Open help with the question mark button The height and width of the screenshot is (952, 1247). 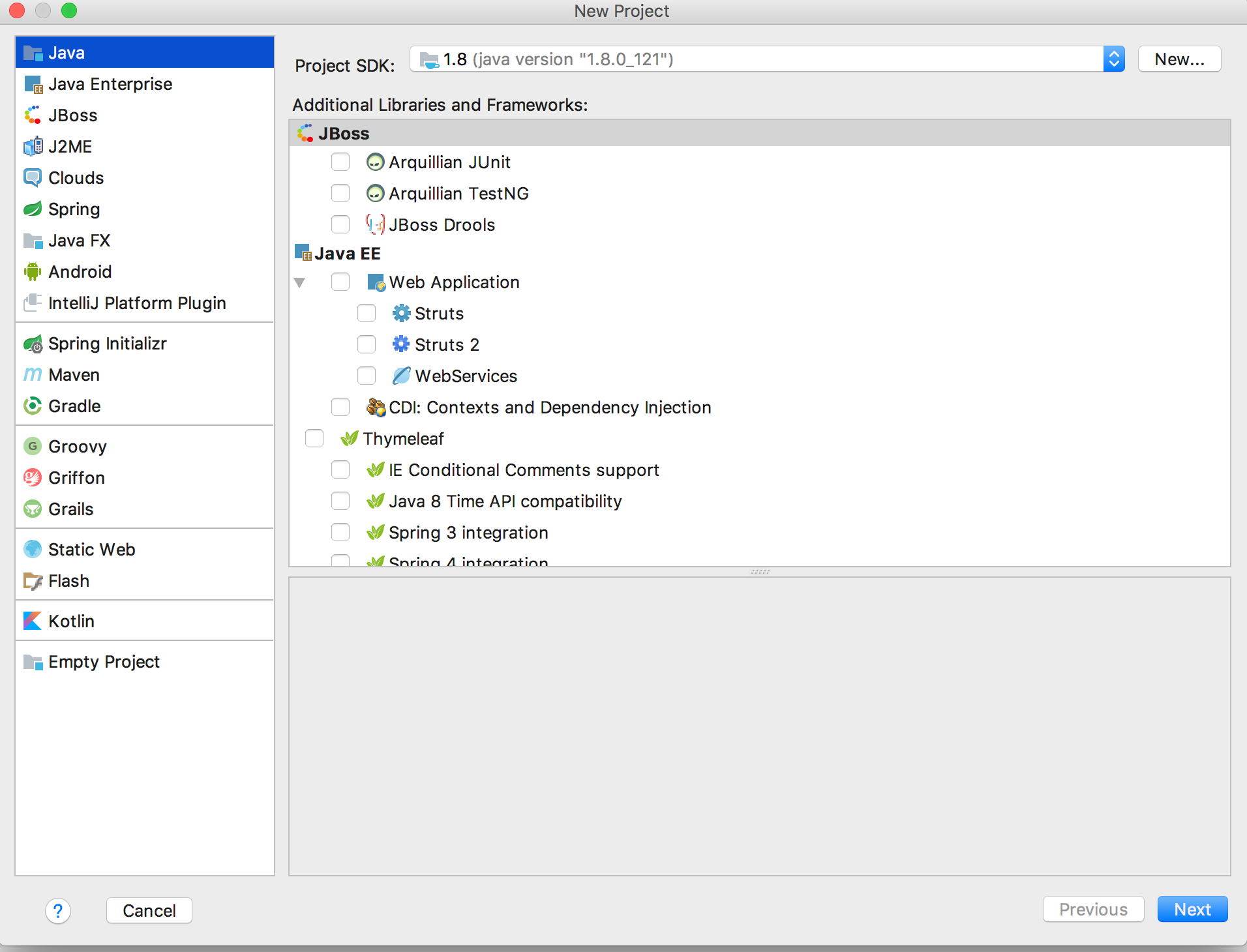click(x=58, y=910)
